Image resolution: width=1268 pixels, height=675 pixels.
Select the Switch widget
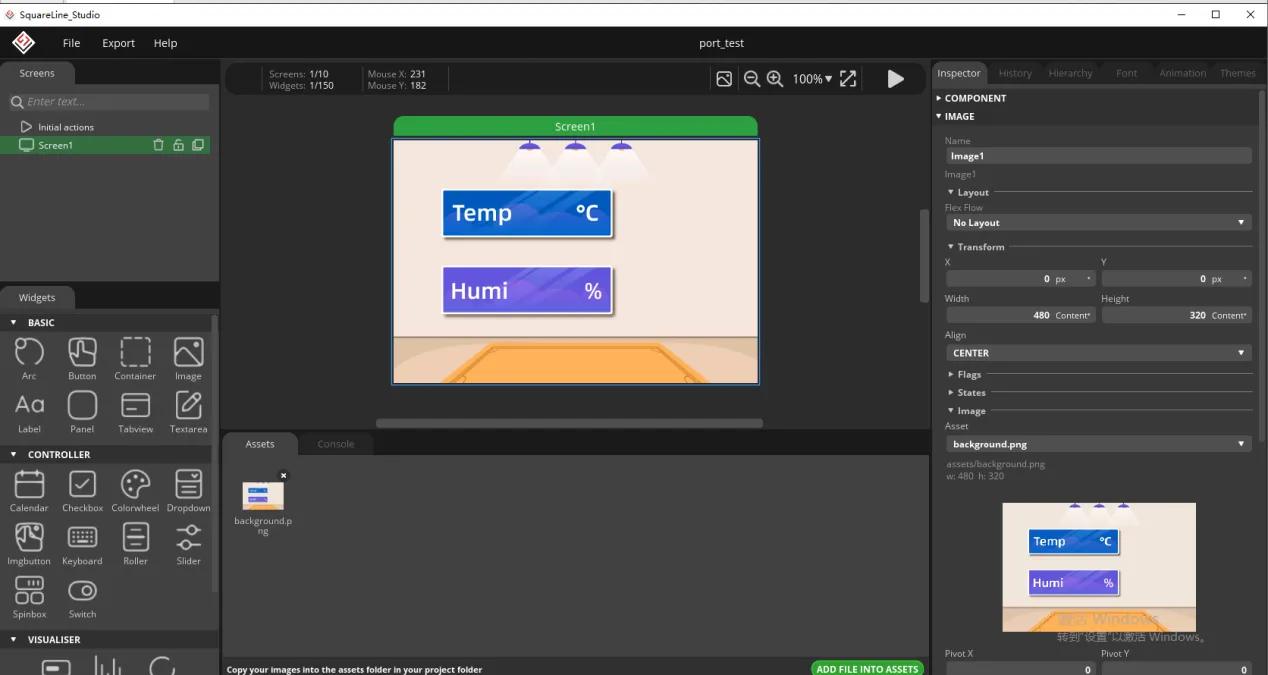[x=82, y=591]
